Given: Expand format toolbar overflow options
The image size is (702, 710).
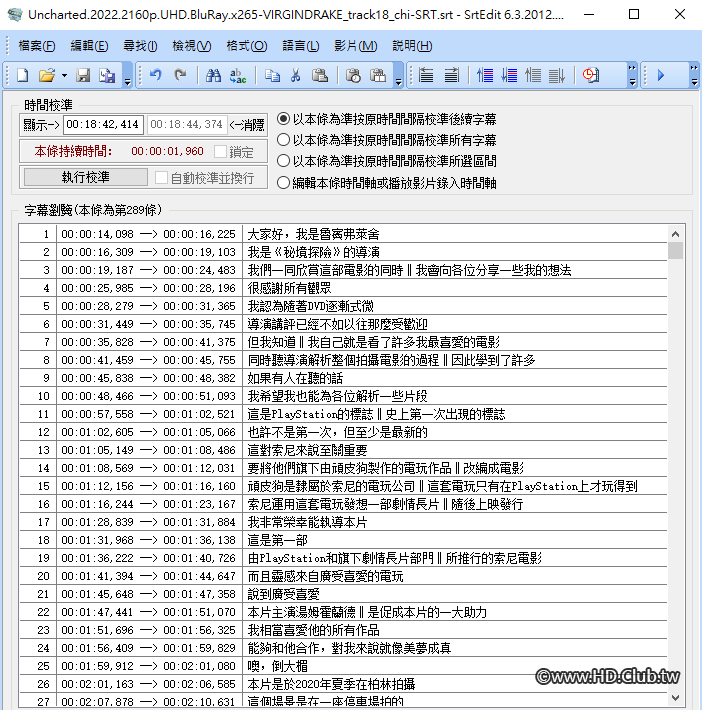Looking at the screenshot, I should tap(632, 75).
